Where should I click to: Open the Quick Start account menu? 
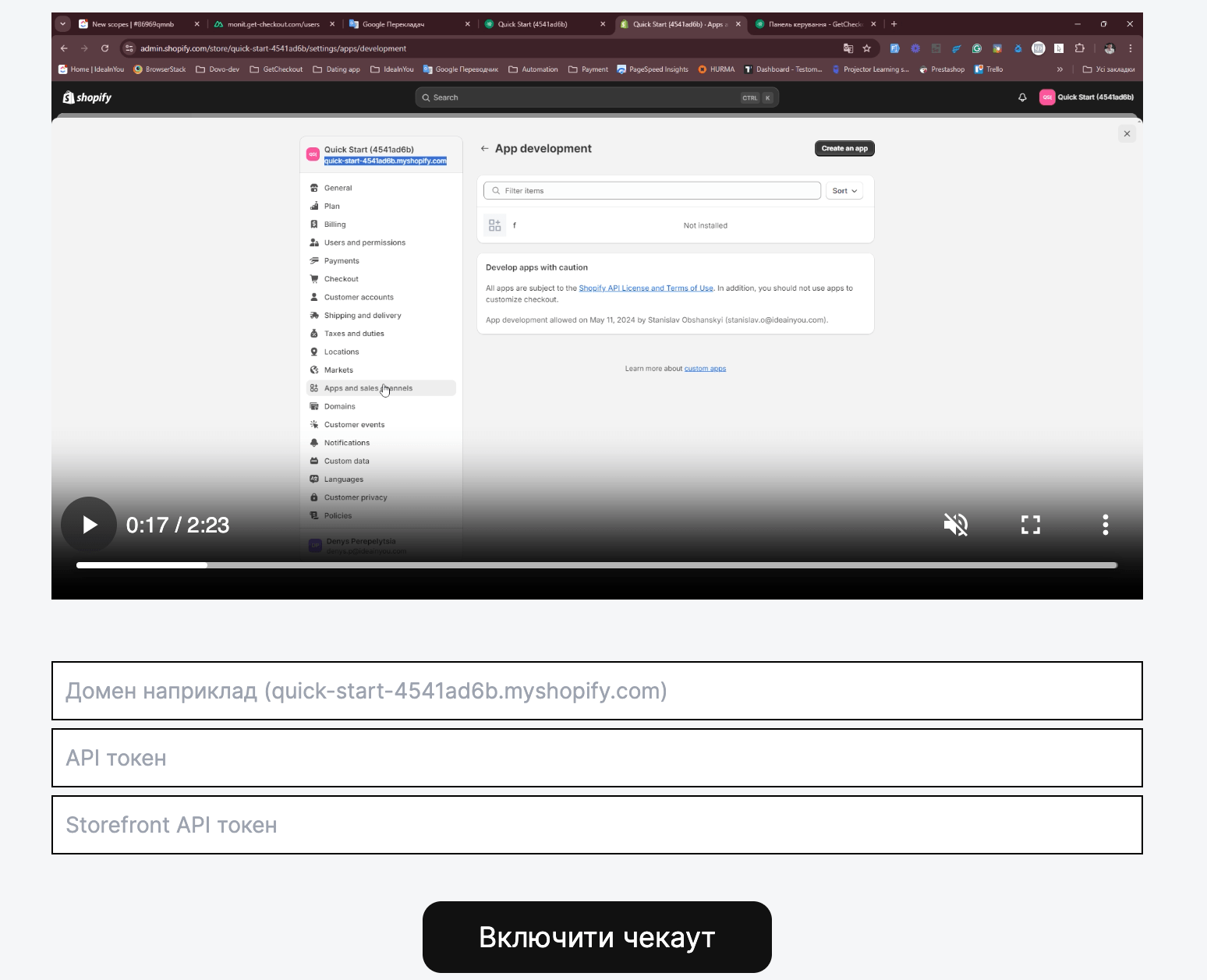tap(1086, 97)
